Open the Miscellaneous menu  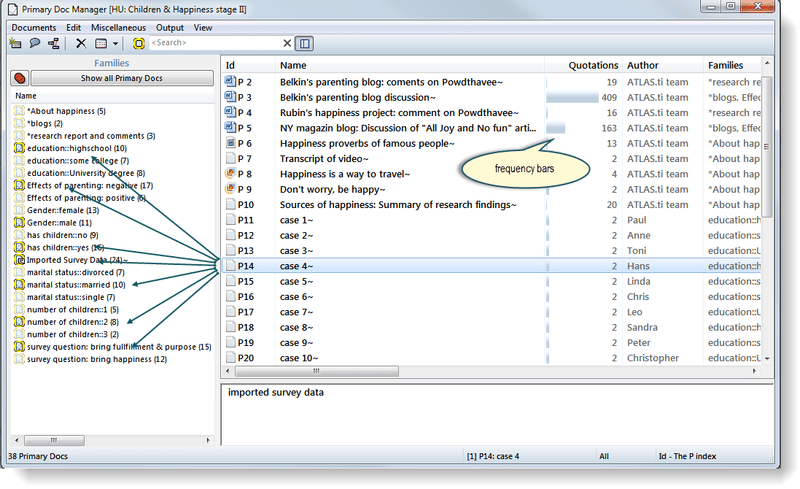[x=117, y=27]
